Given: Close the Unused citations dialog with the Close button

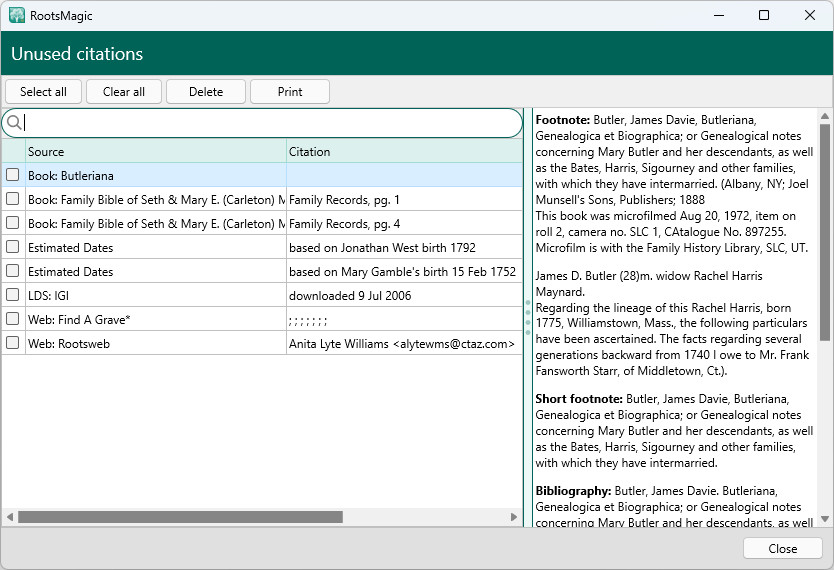Looking at the screenshot, I should pyautogui.click(x=782, y=548).
